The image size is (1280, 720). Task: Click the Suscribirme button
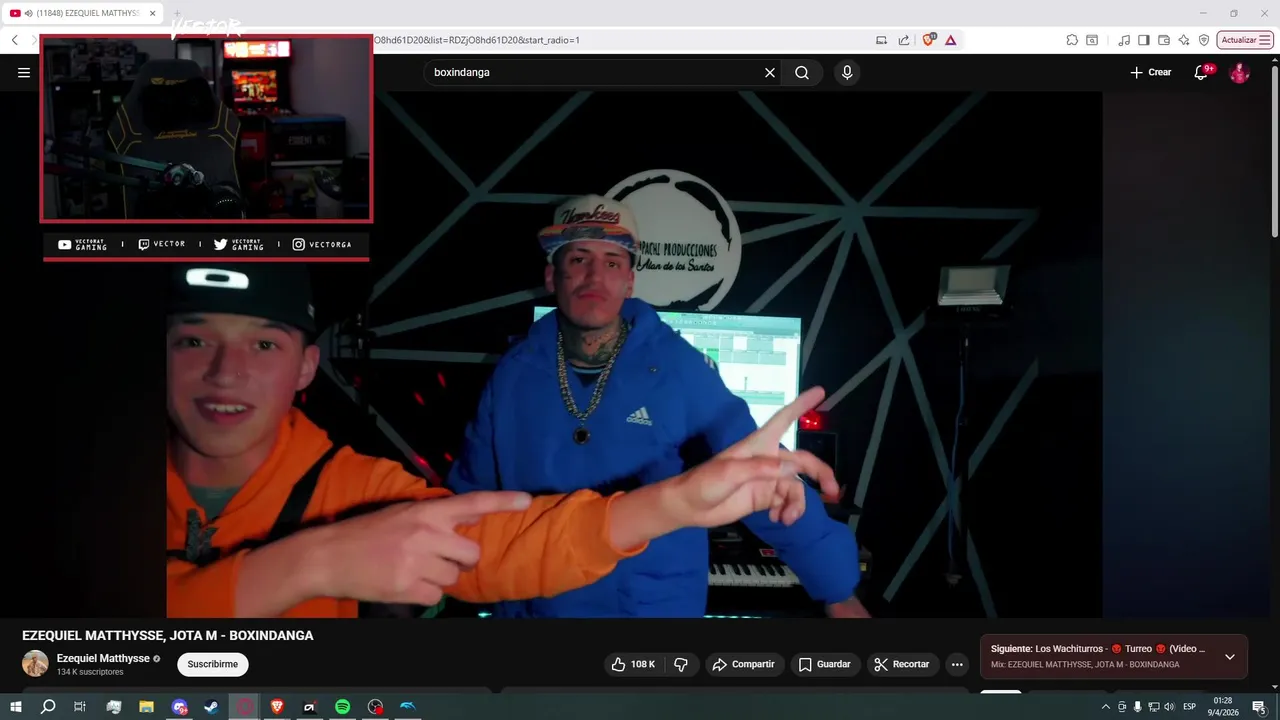213,664
